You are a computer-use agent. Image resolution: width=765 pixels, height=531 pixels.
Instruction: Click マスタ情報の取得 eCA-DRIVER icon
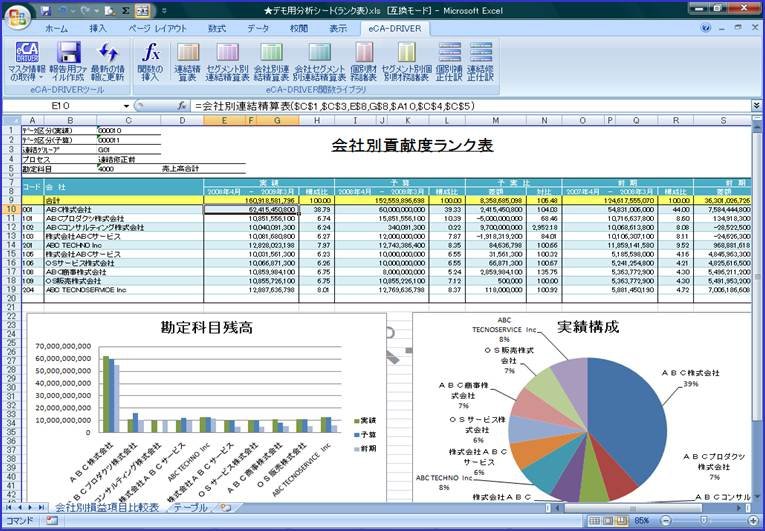coord(27,53)
